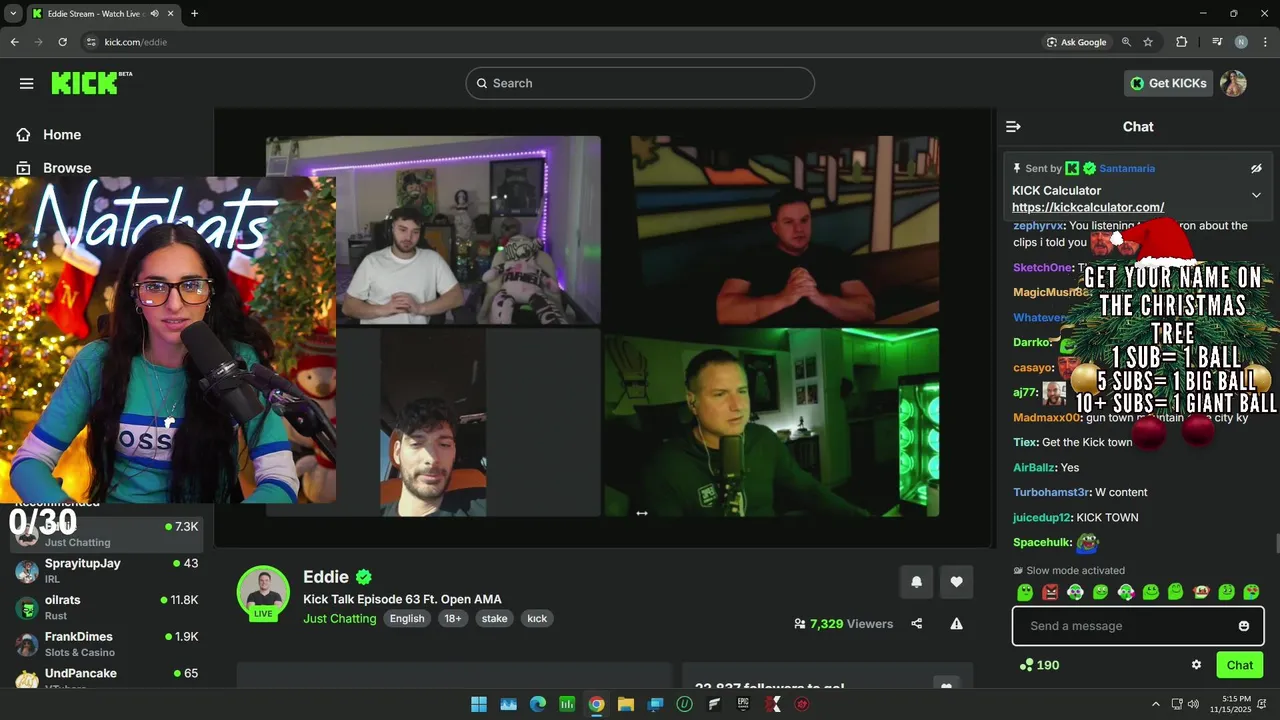Click username Turbohamst3r in chat
The height and width of the screenshot is (720, 1280).
pos(1050,492)
